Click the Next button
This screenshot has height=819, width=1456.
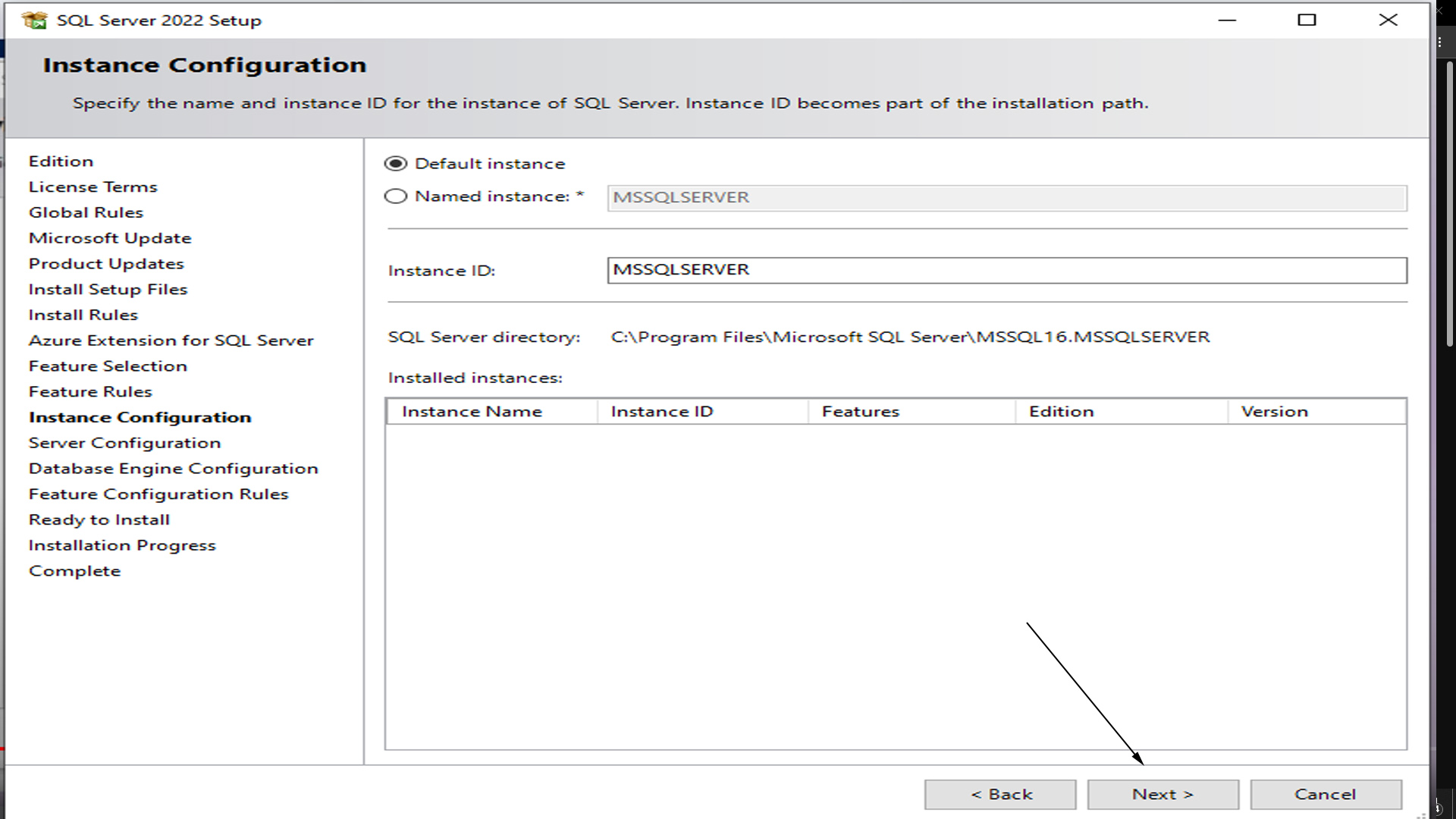tap(1163, 794)
